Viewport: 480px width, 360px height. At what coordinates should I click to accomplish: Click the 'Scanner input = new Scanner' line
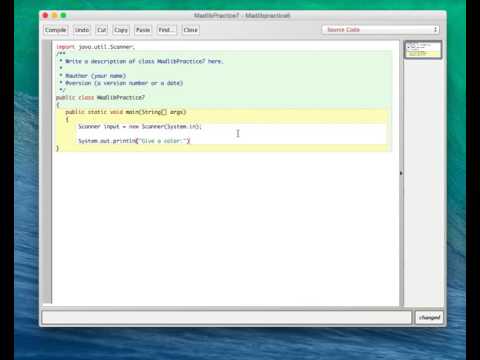click(x=140, y=127)
